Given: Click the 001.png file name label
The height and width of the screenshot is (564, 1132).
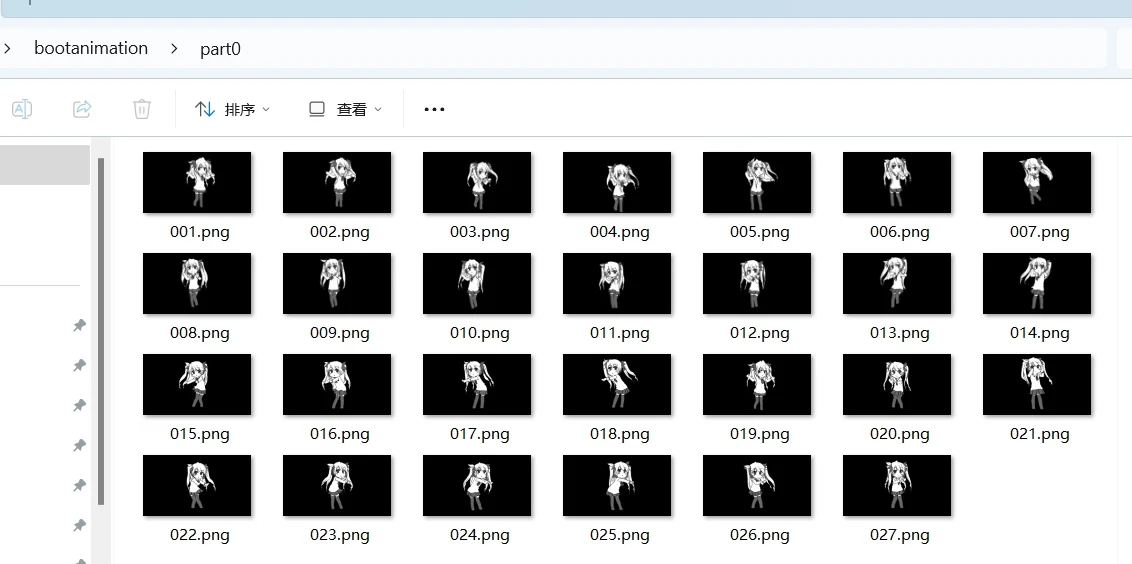Looking at the screenshot, I should tap(199, 233).
